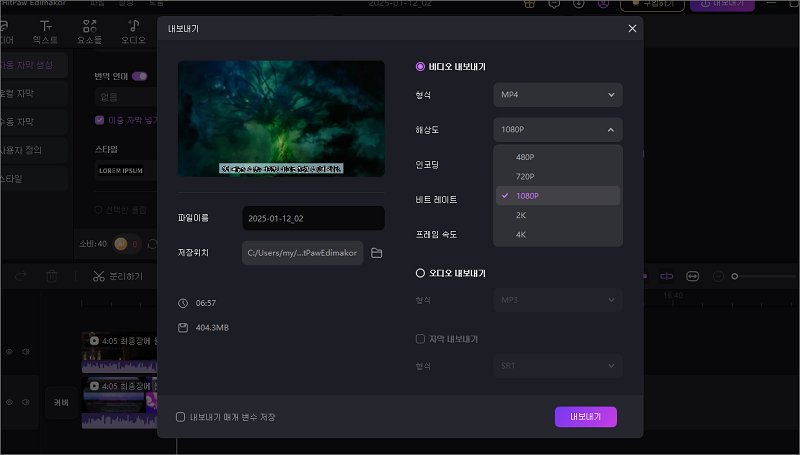800x455 pixels.
Task: Click the video preview thumbnail in export dialog
Action: pos(281,119)
